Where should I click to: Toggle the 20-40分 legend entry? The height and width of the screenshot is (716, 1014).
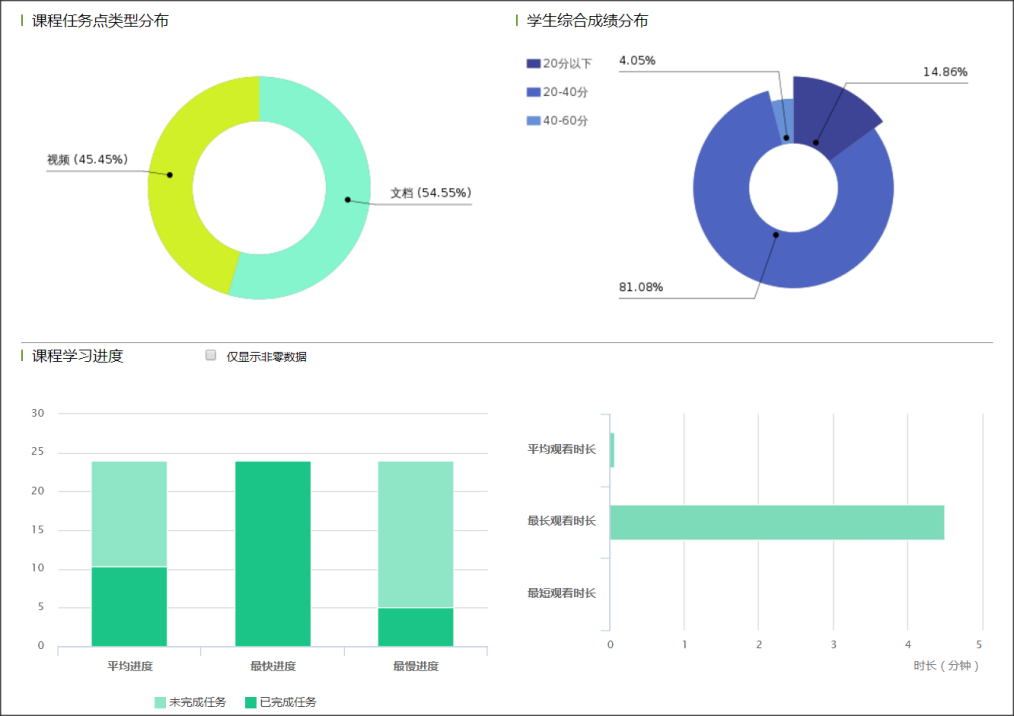pyautogui.click(x=557, y=92)
